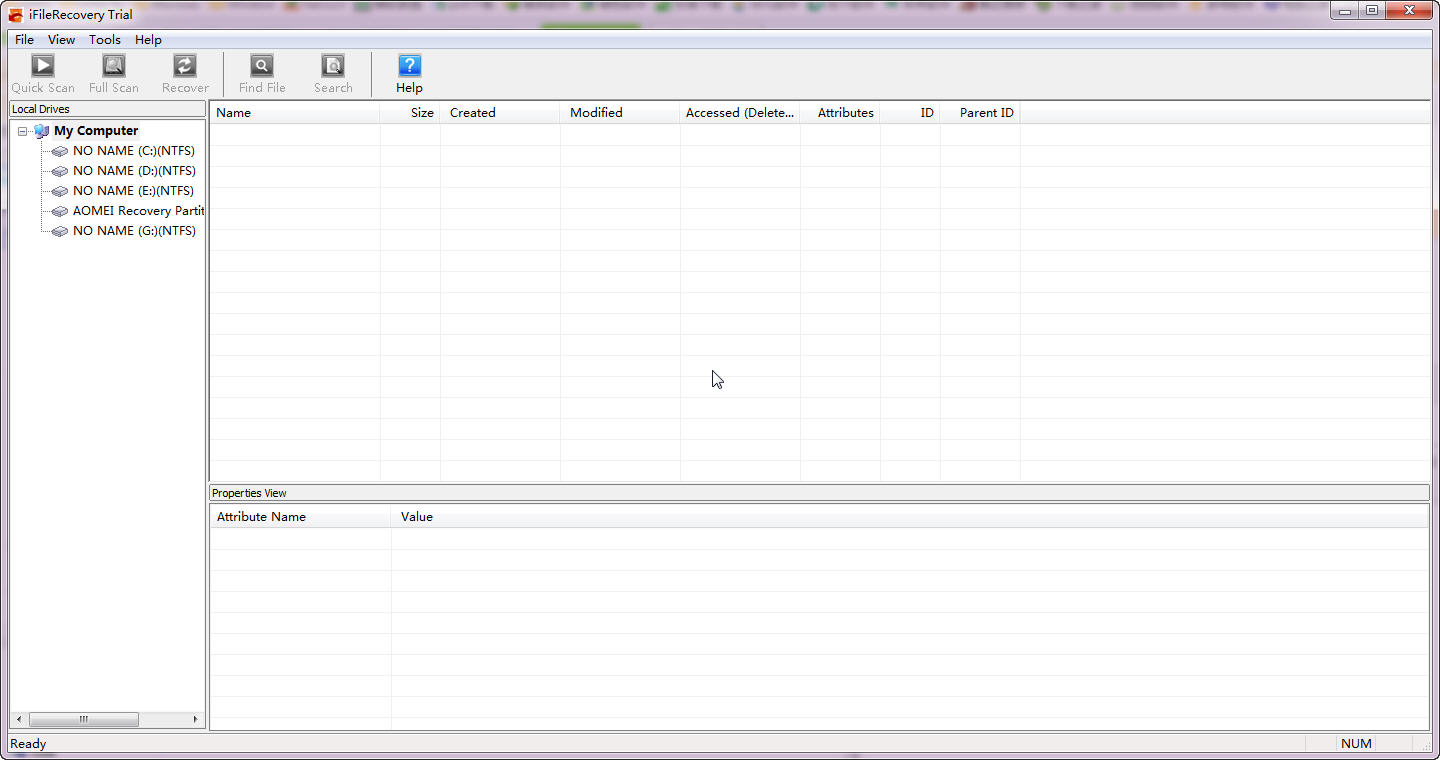Click the Local Drives panel header
The width and height of the screenshot is (1440, 760).
click(x=107, y=109)
